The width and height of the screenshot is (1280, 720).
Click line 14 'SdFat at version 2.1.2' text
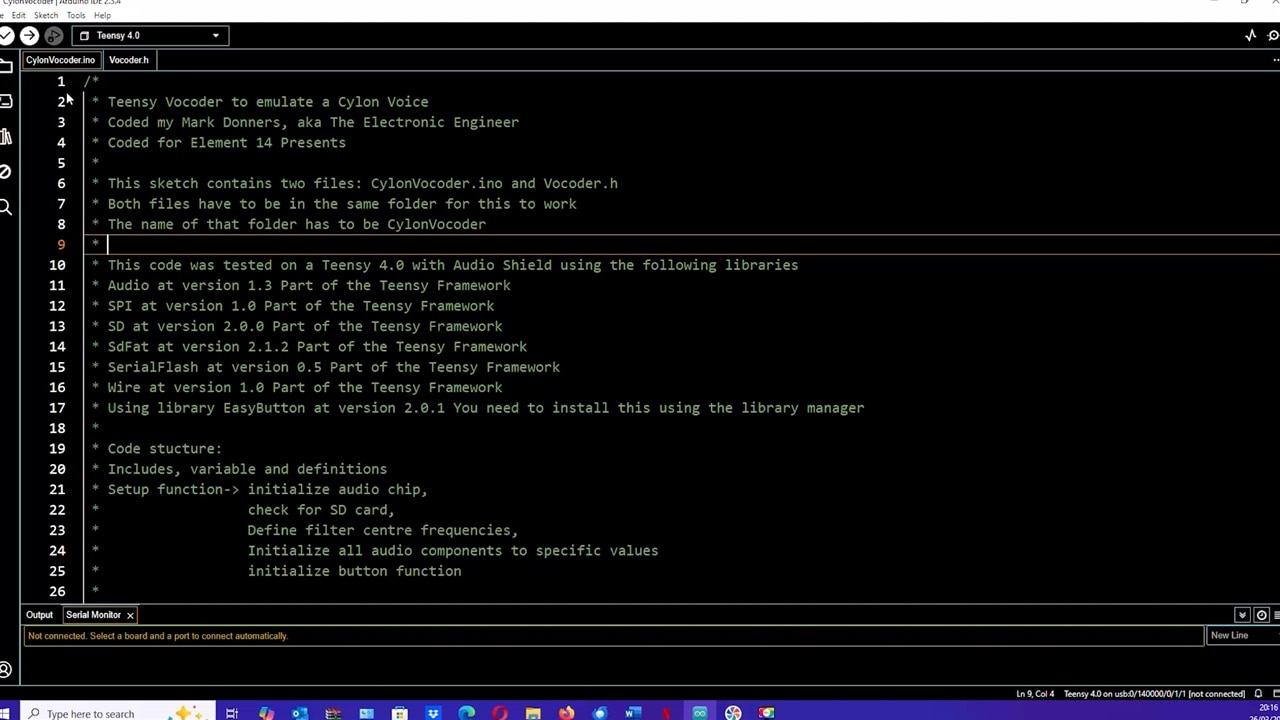[317, 347]
